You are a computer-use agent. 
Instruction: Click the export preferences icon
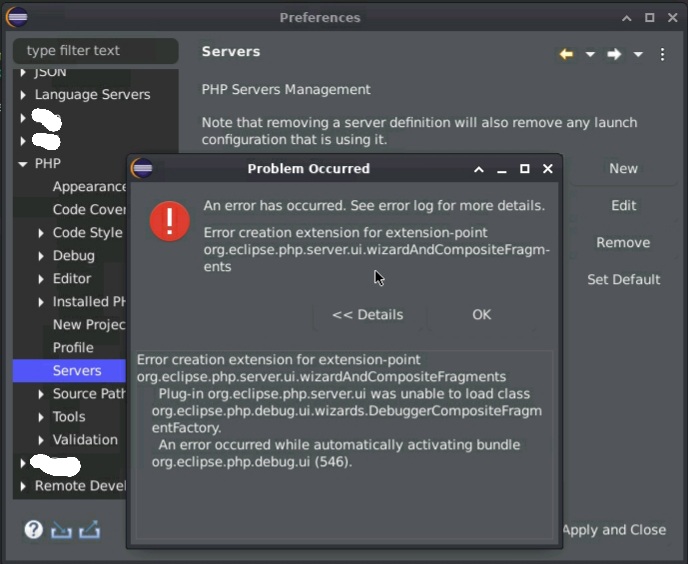tap(90, 530)
